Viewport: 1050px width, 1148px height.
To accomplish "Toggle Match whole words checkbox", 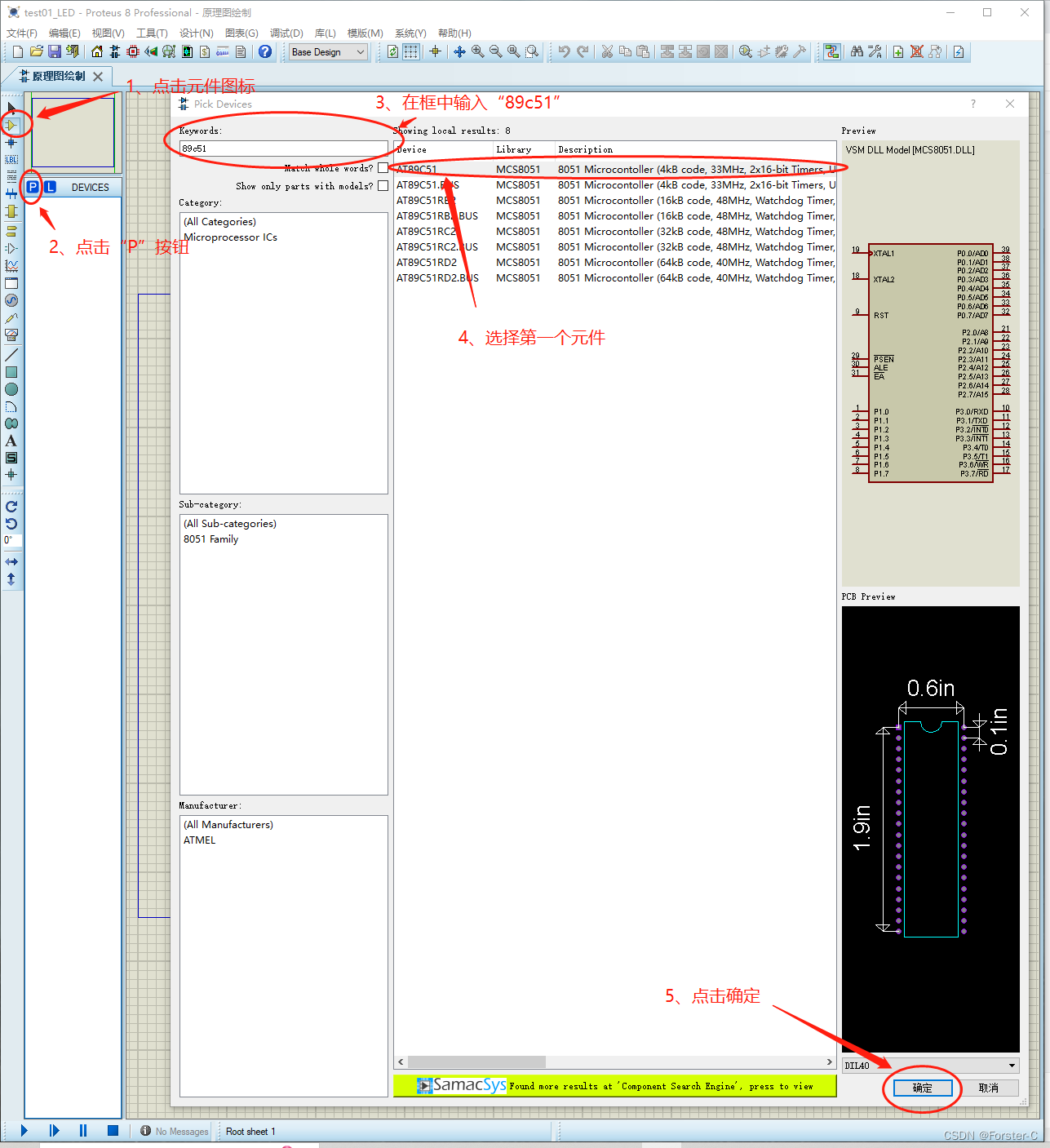I will click(383, 168).
